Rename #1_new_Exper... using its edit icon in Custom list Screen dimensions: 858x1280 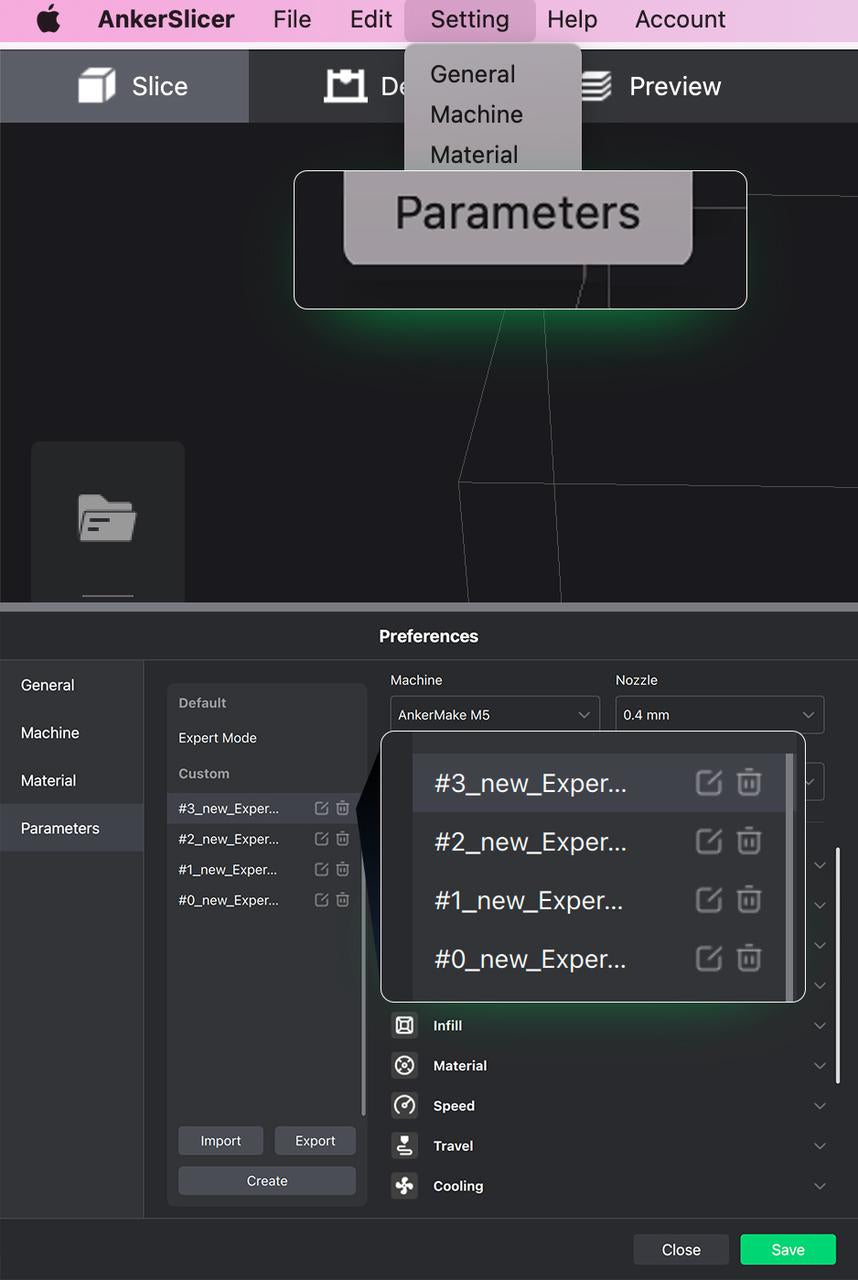click(321, 870)
